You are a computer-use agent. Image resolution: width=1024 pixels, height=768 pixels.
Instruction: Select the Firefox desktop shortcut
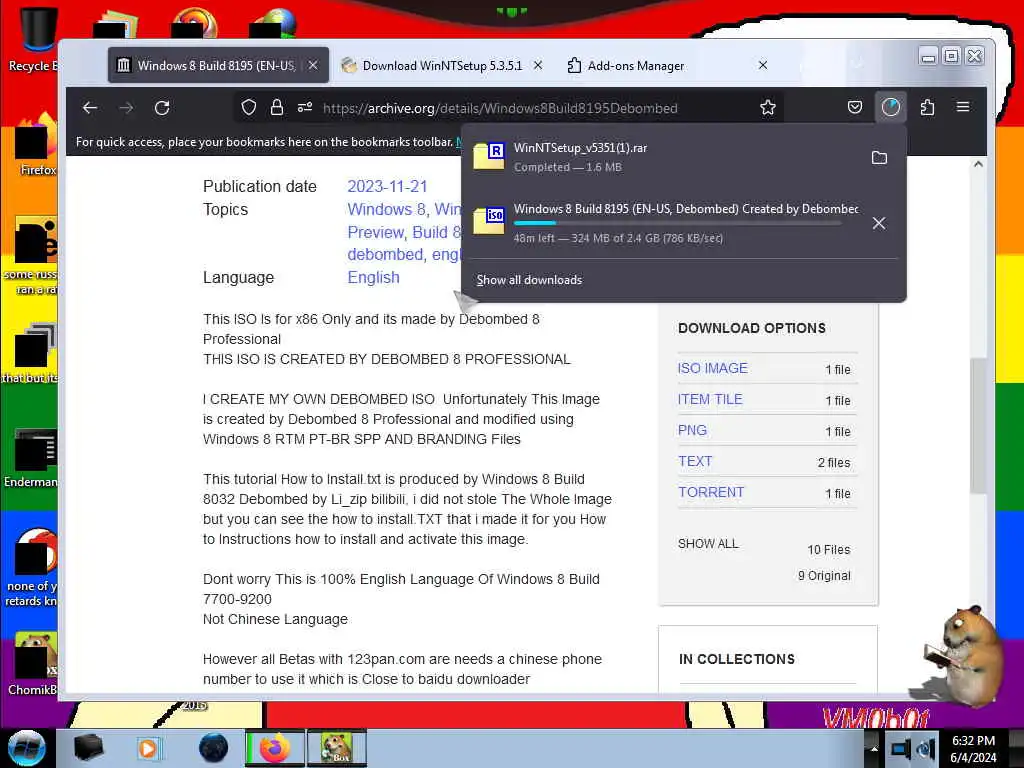coord(36,145)
